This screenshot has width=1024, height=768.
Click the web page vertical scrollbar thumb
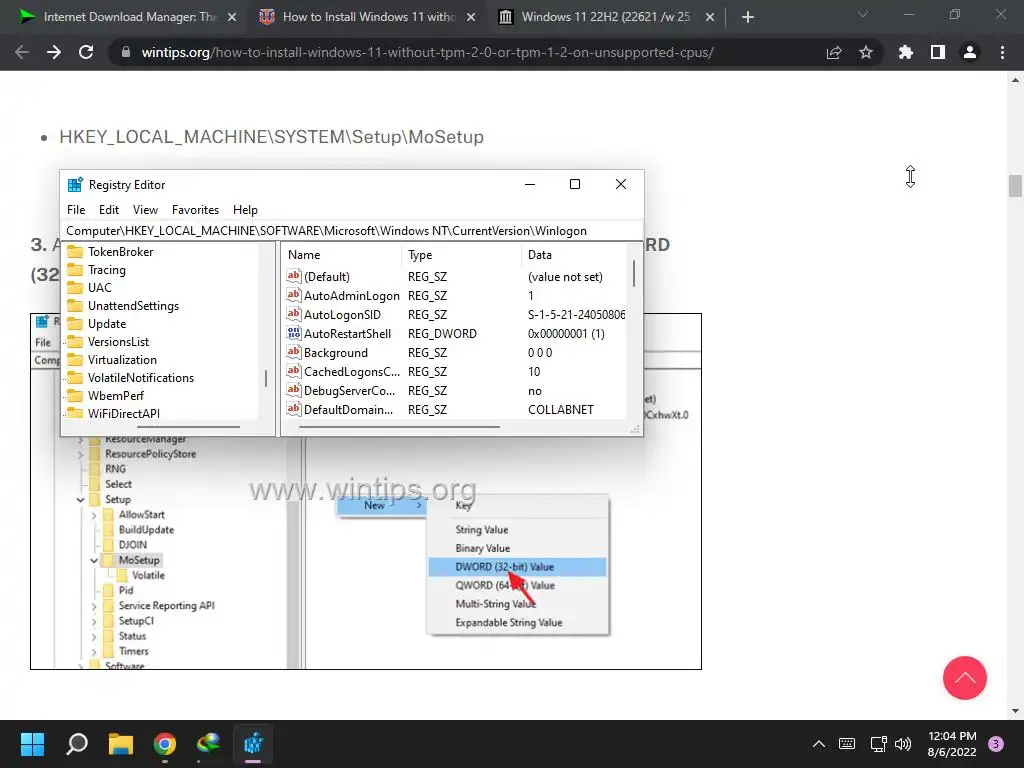1015,185
